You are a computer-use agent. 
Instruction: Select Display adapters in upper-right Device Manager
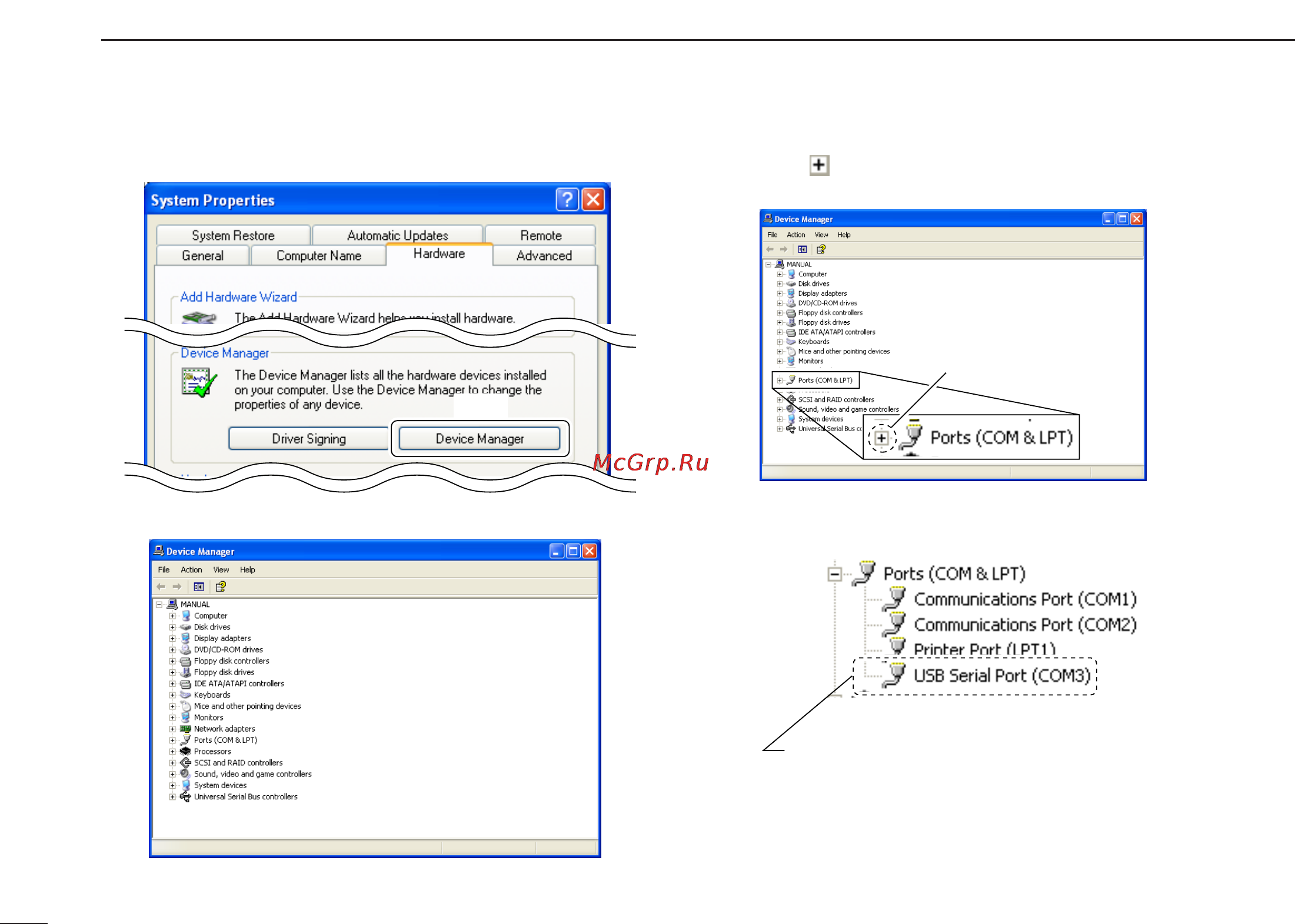(823, 293)
